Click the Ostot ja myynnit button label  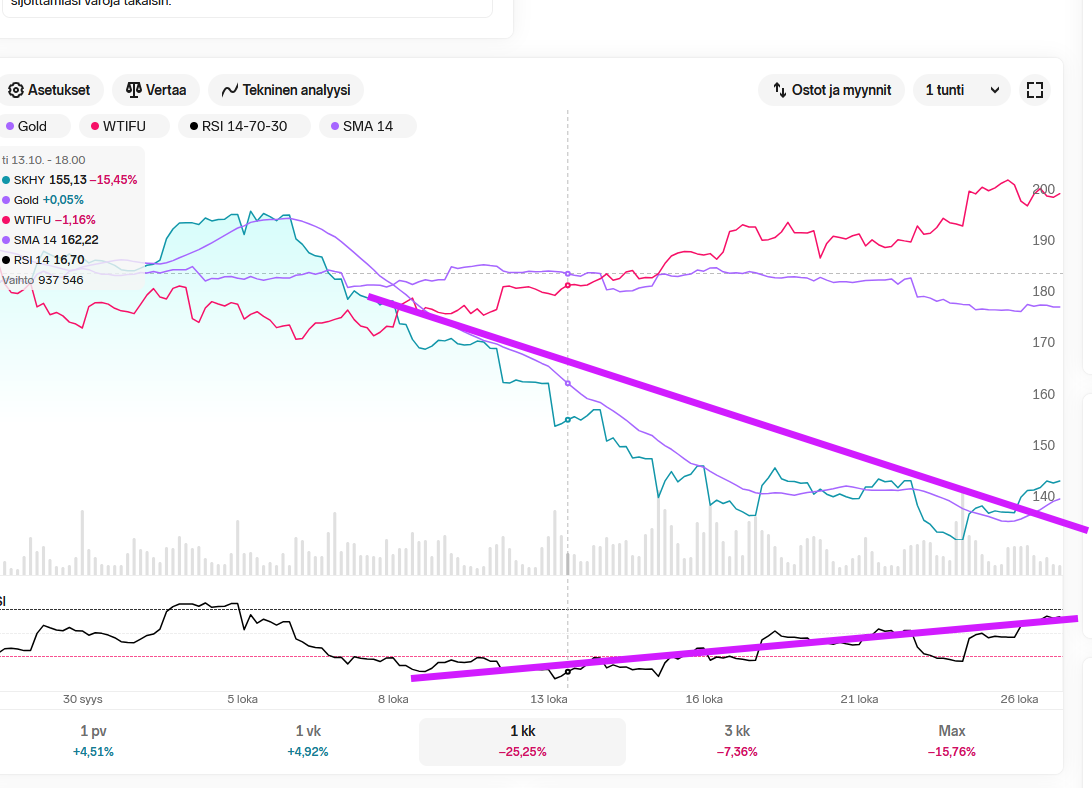click(841, 90)
